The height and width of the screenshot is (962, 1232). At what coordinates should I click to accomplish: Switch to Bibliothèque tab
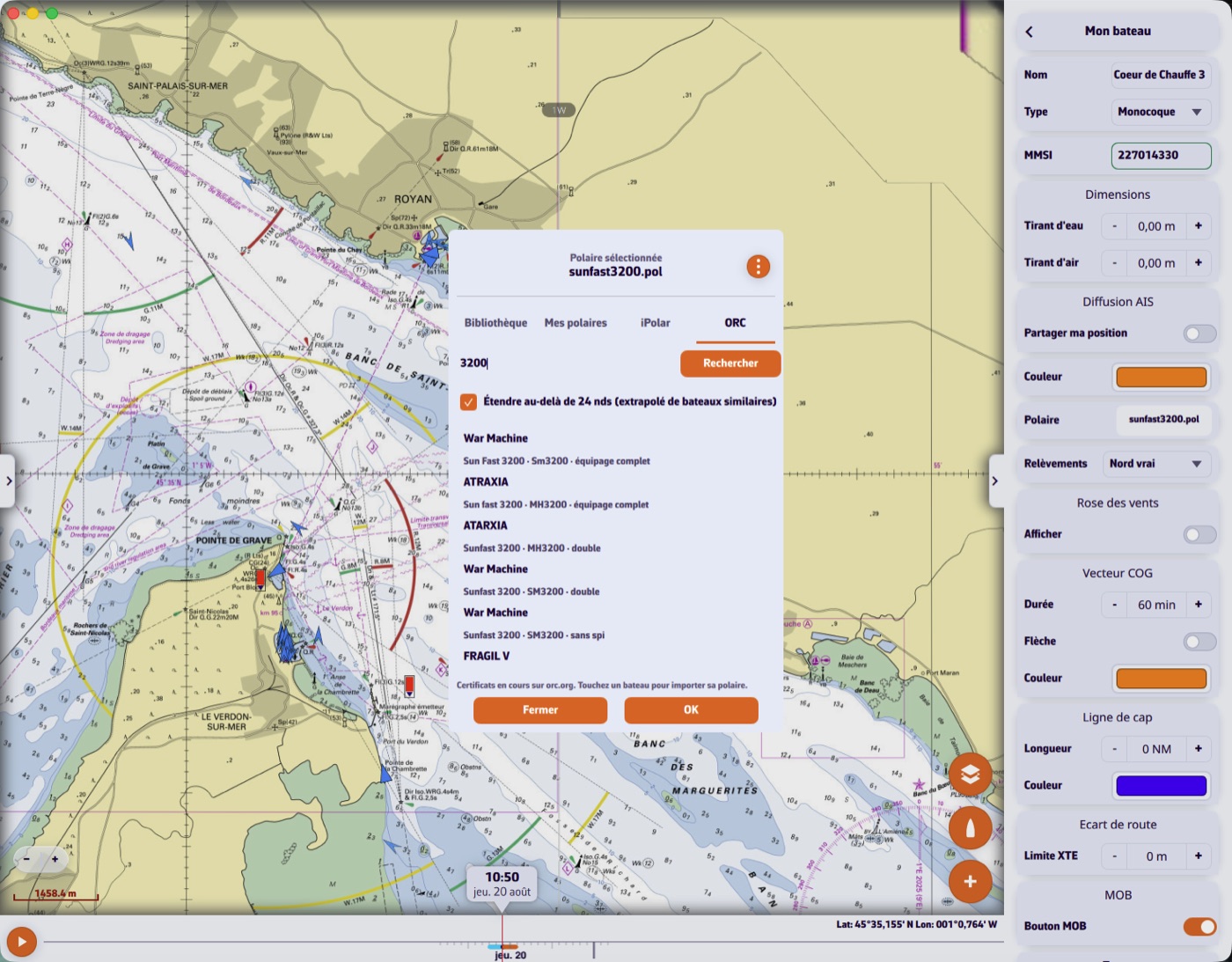495,323
